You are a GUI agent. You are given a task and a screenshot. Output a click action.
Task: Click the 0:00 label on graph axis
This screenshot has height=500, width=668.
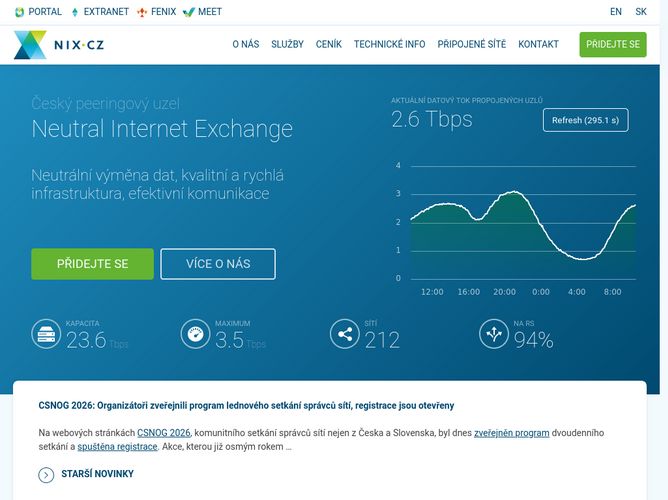tap(541, 292)
